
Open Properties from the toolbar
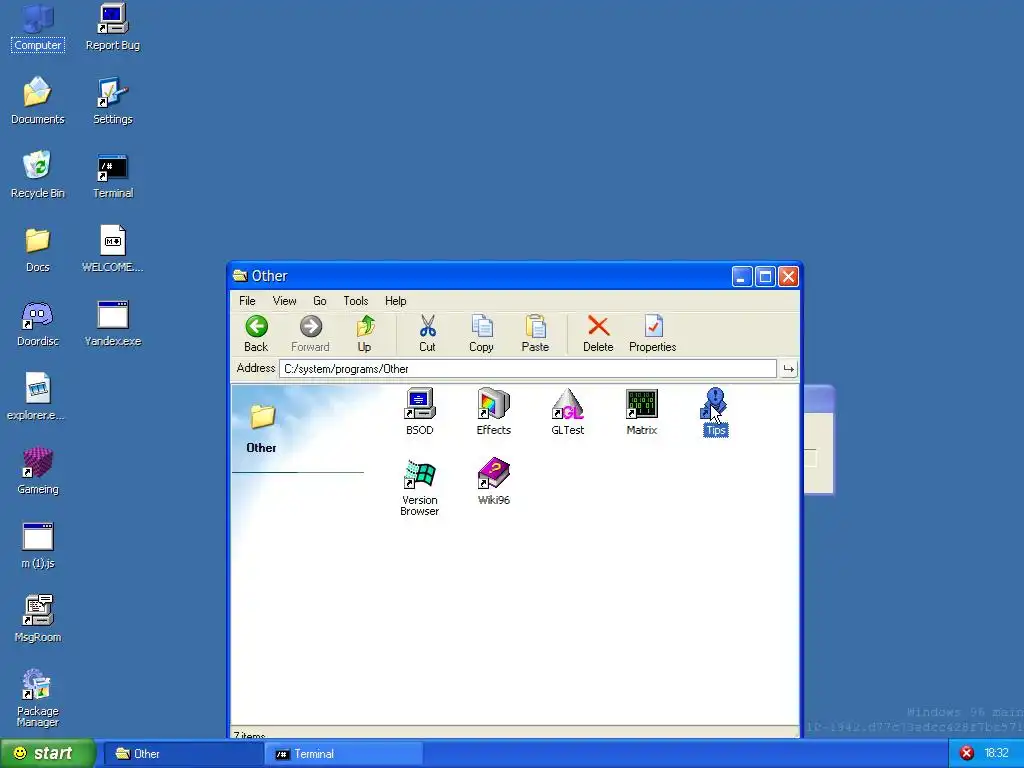click(x=652, y=334)
